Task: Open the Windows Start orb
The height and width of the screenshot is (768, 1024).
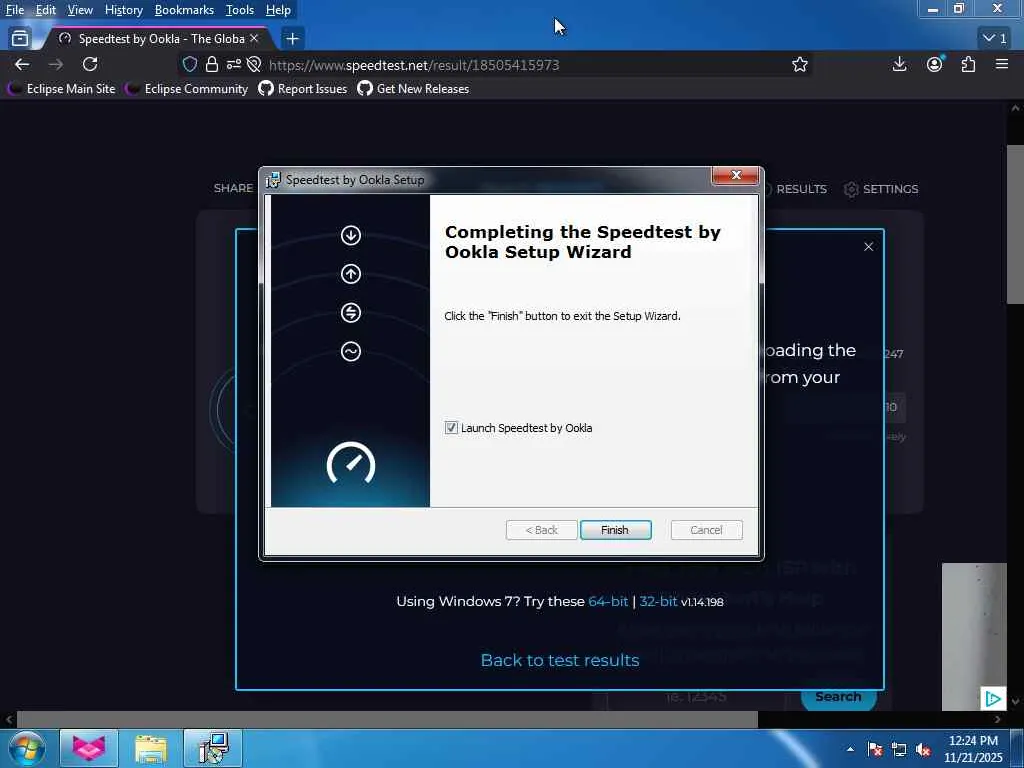Action: pyautogui.click(x=27, y=748)
